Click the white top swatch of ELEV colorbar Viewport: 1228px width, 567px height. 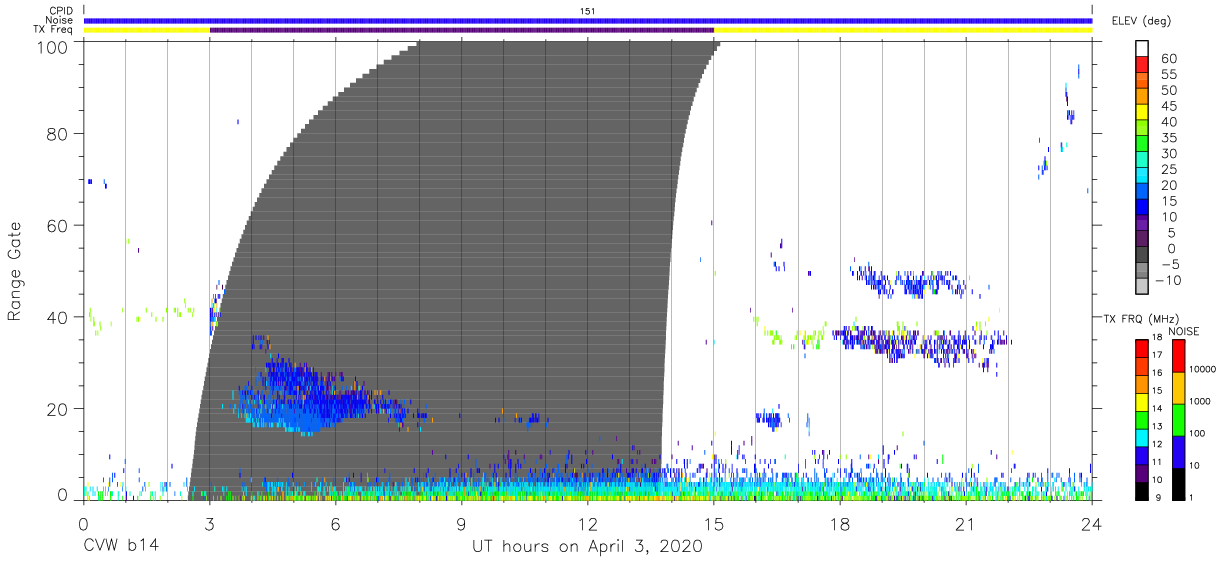1142,49
